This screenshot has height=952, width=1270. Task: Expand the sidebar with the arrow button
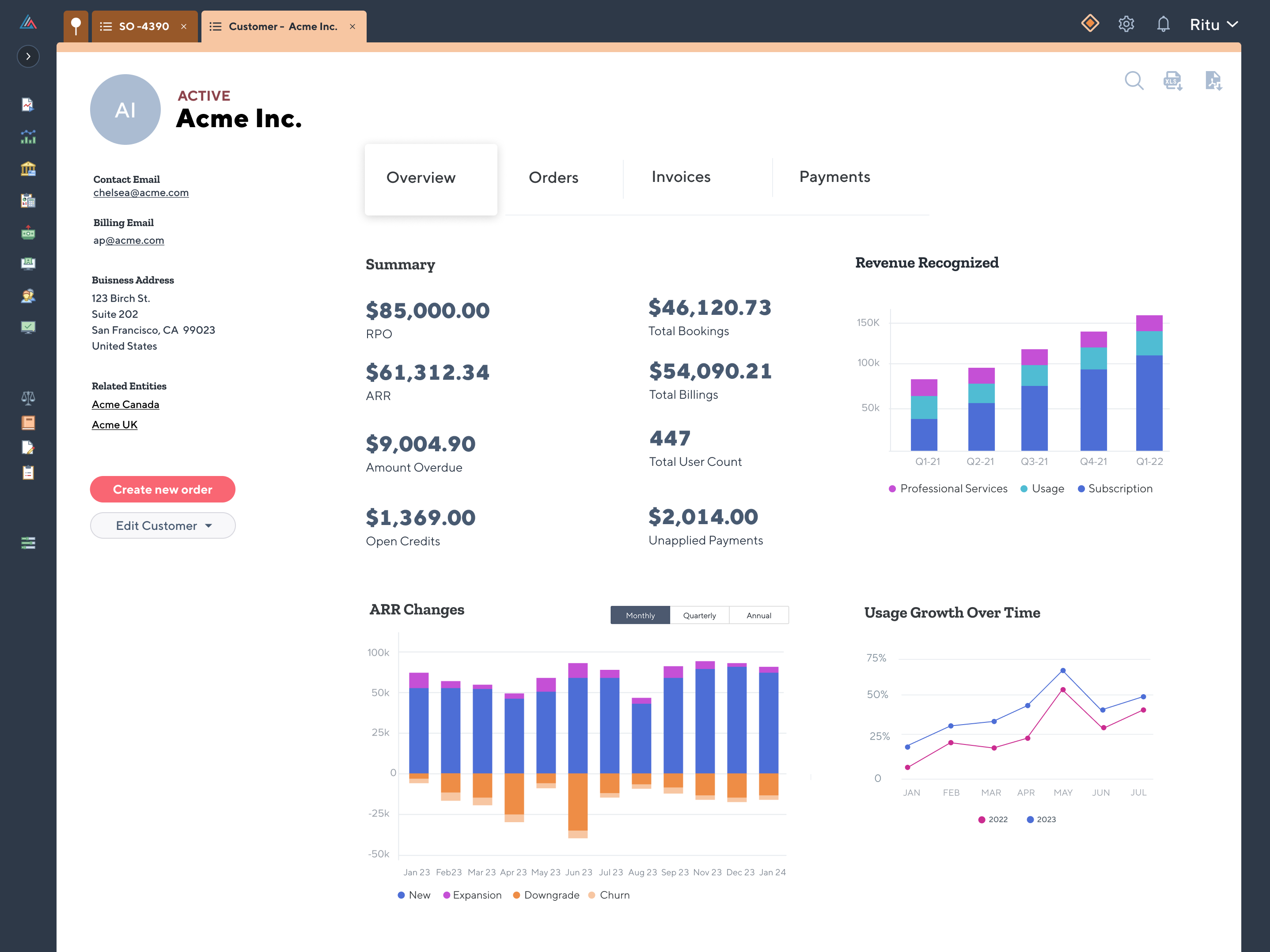(28, 56)
